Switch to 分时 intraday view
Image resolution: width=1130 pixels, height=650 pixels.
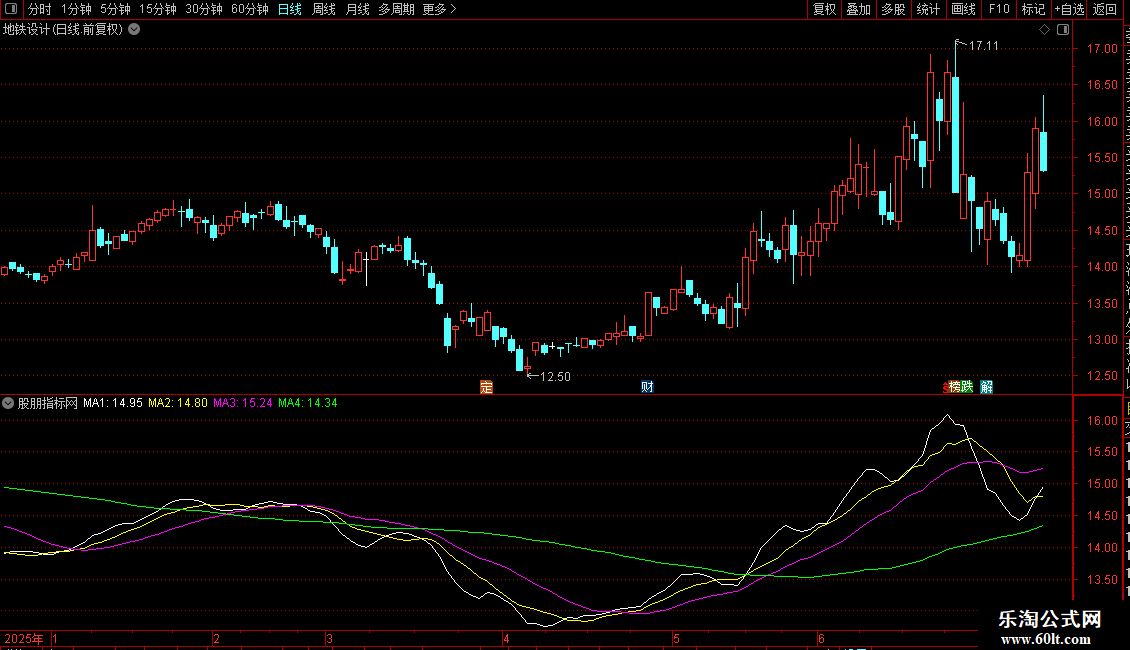coord(40,9)
